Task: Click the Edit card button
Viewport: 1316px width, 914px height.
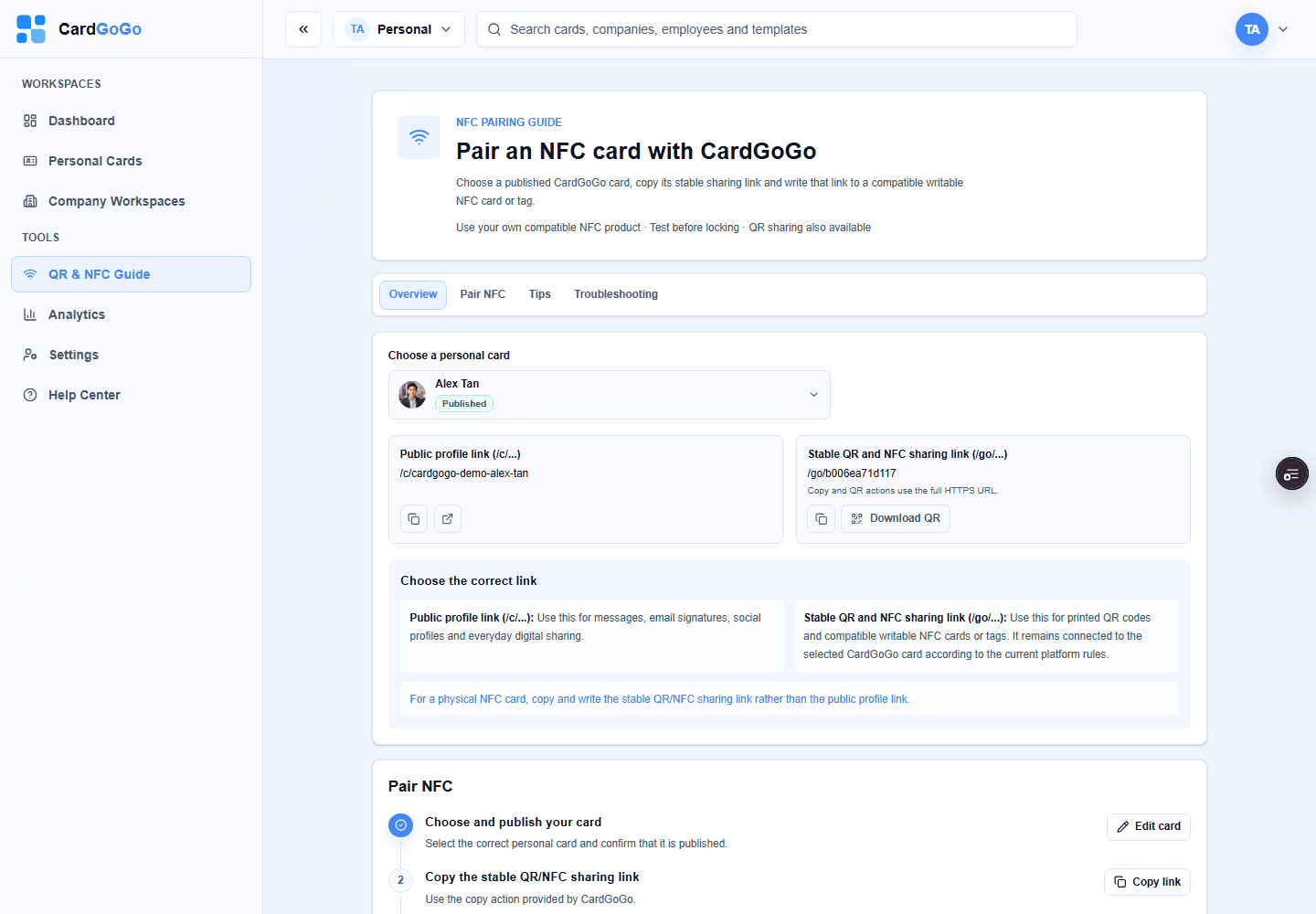Action: 1149,826
